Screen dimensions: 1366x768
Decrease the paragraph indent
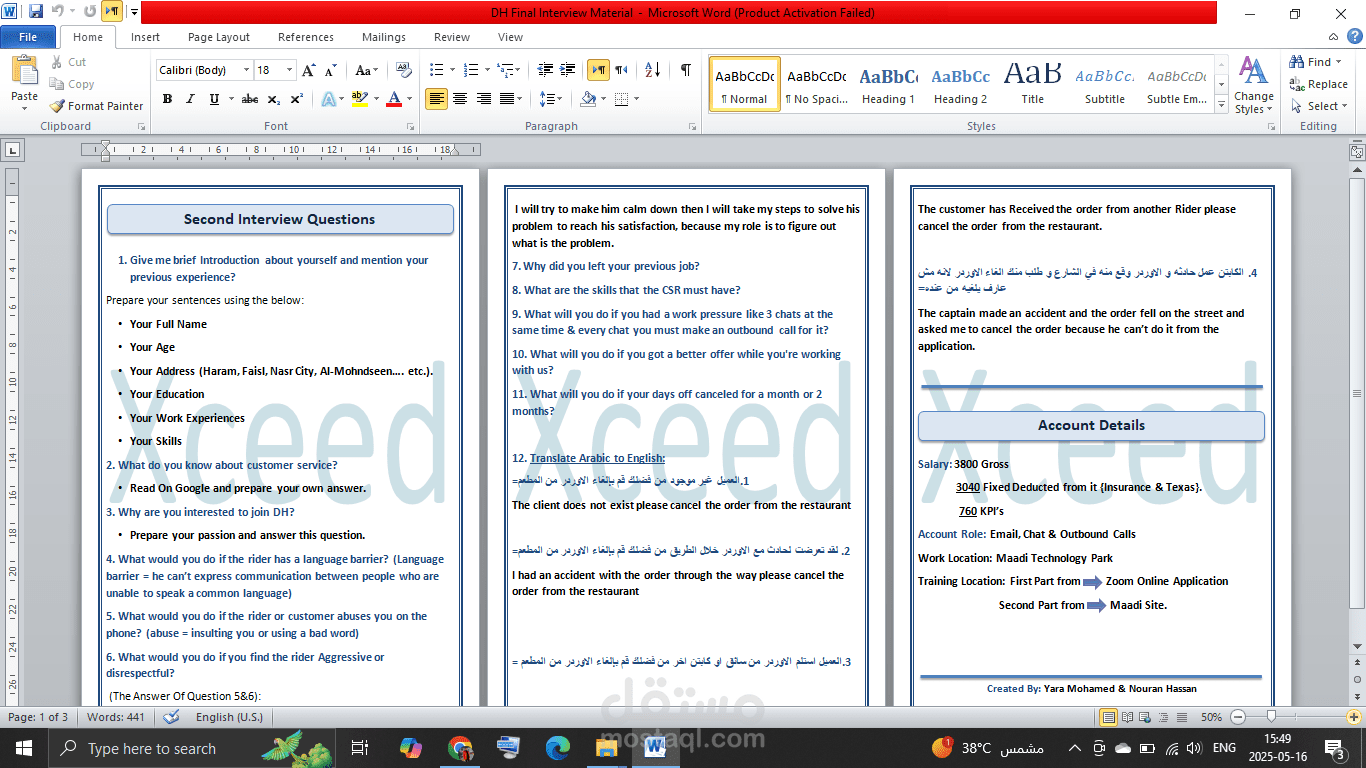(545, 70)
